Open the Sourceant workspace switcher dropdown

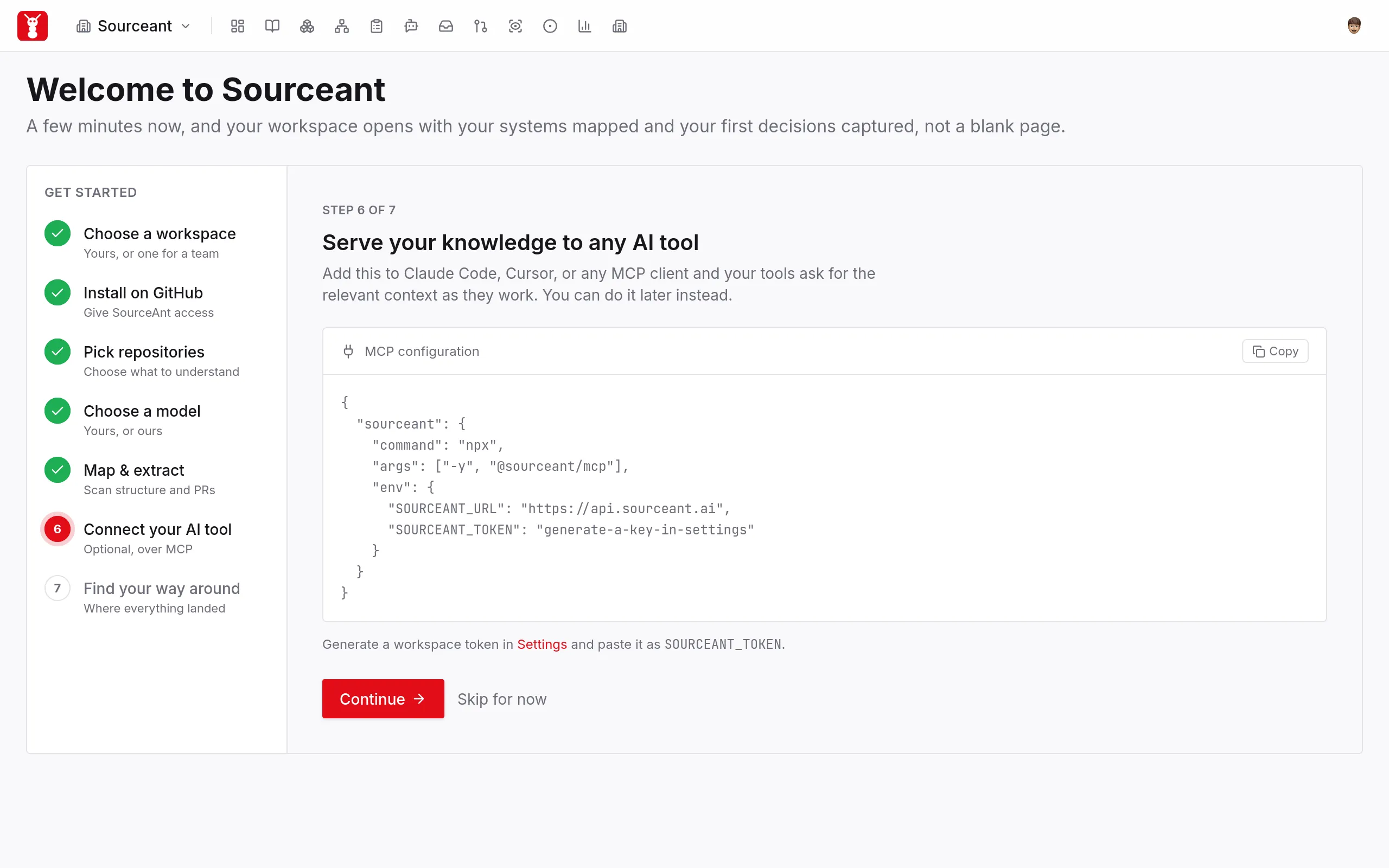133,26
